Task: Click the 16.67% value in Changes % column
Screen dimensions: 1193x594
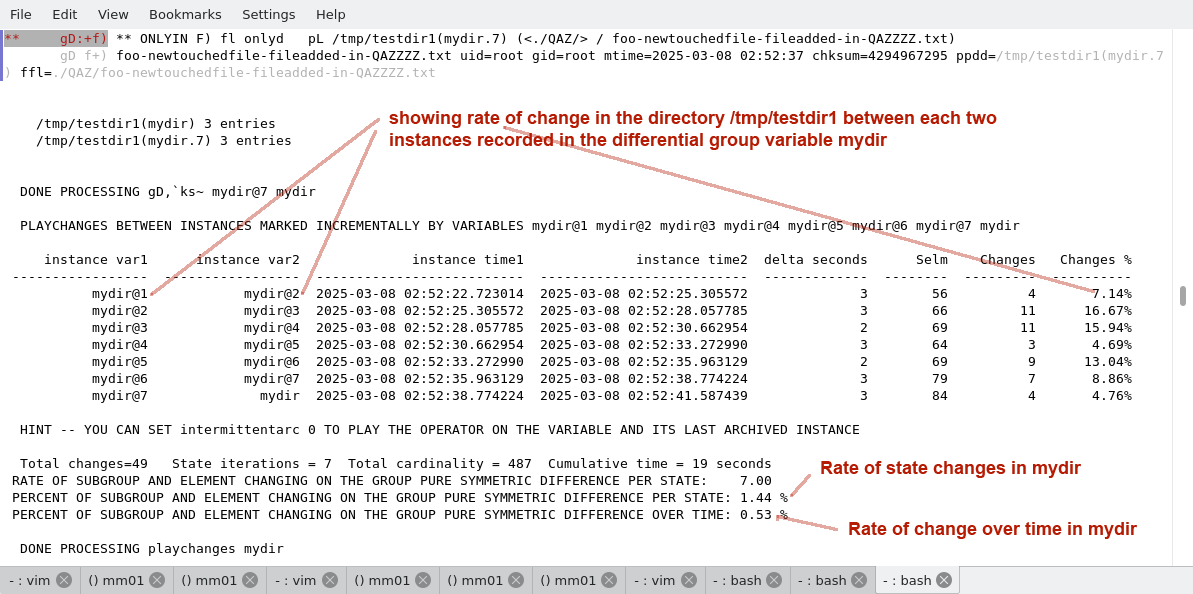Action: (x=1111, y=311)
